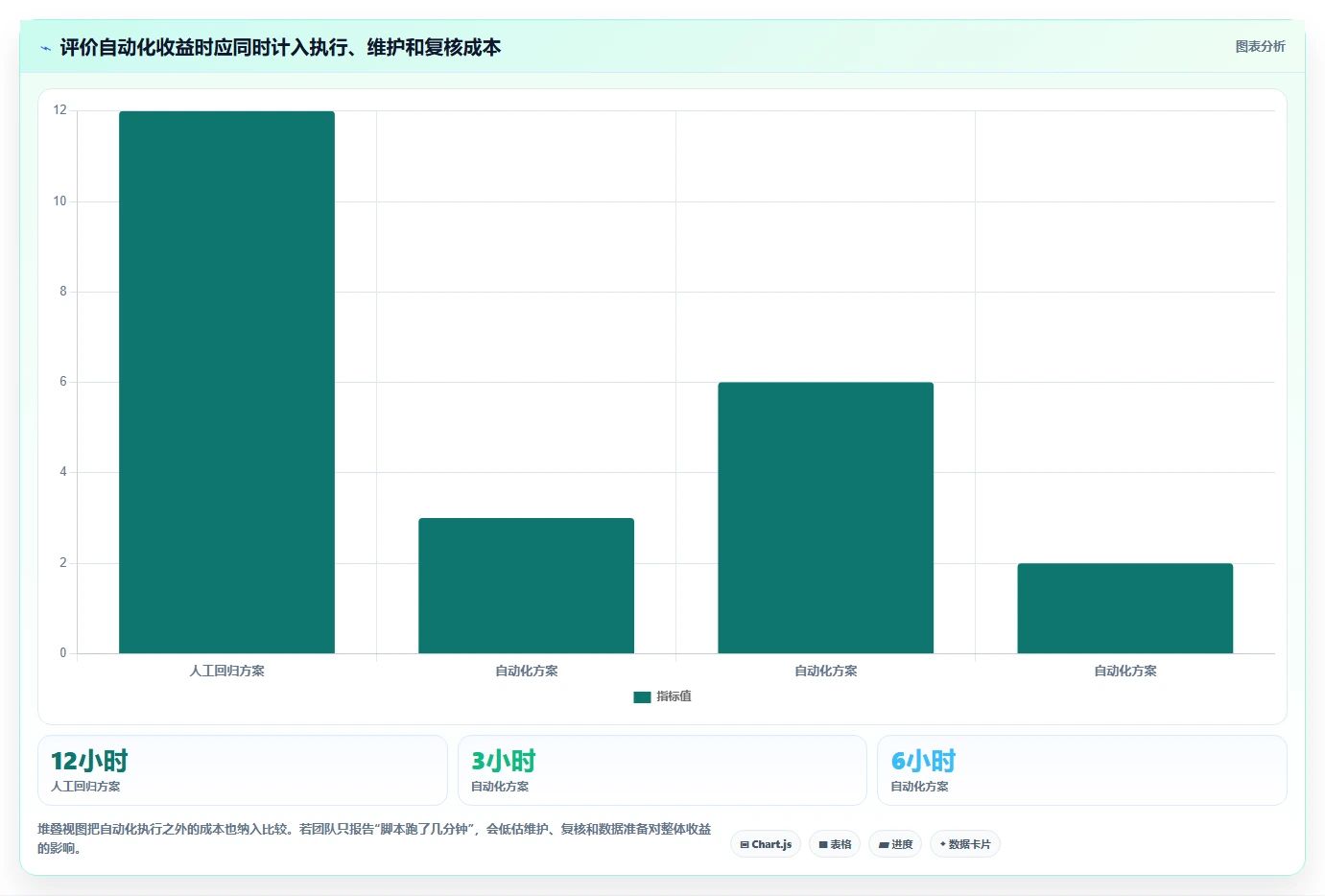The width and height of the screenshot is (1325, 896).
Task: Click the 自动化方案 bar with value 2
Action: tap(1124, 608)
